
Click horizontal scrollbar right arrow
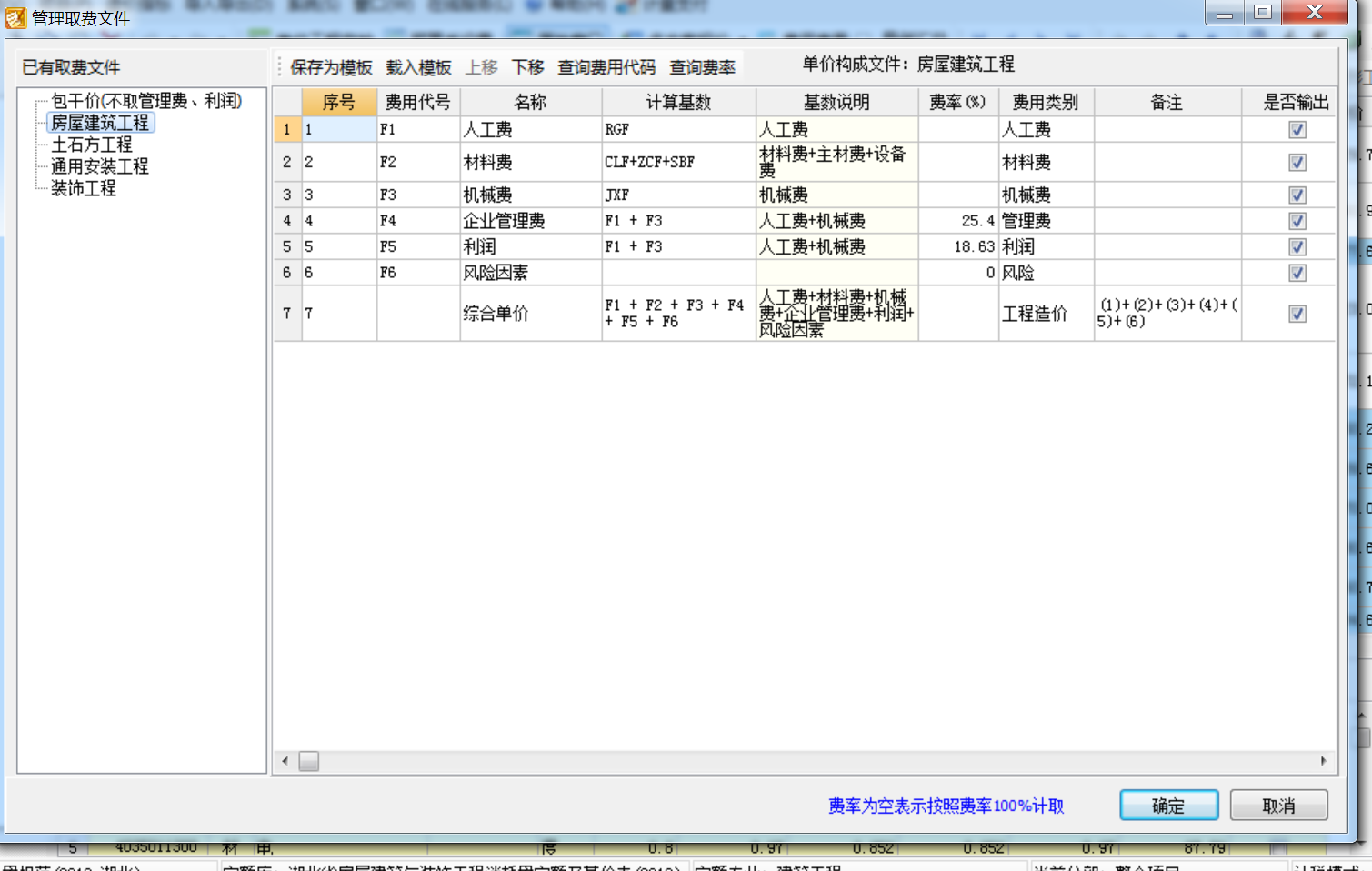point(1323,761)
